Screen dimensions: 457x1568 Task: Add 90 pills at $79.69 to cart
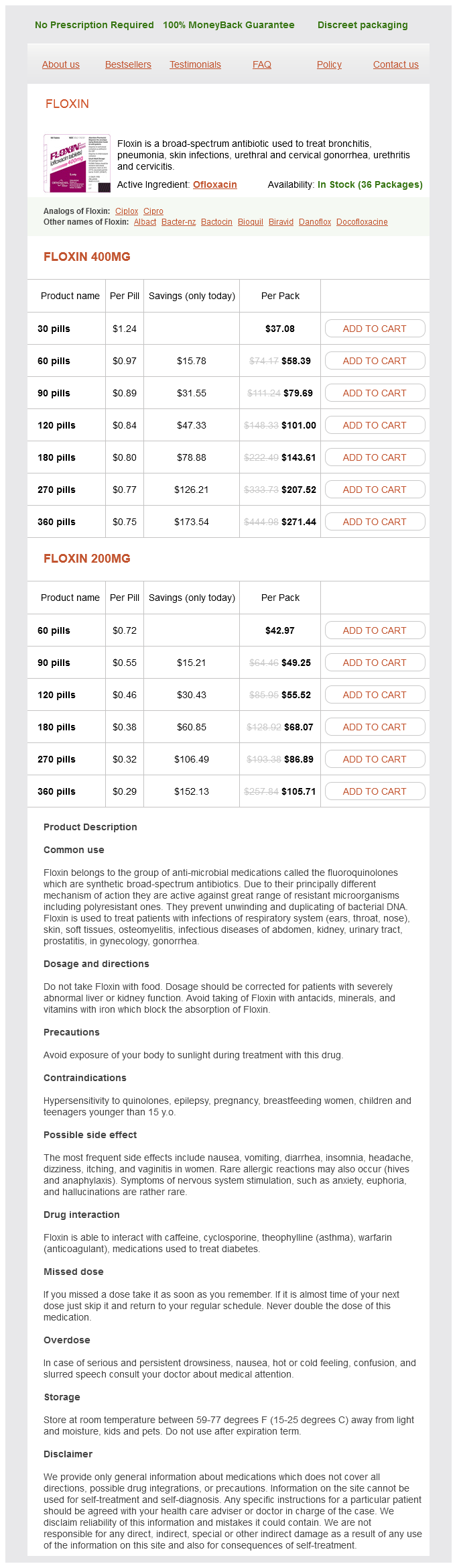(375, 393)
